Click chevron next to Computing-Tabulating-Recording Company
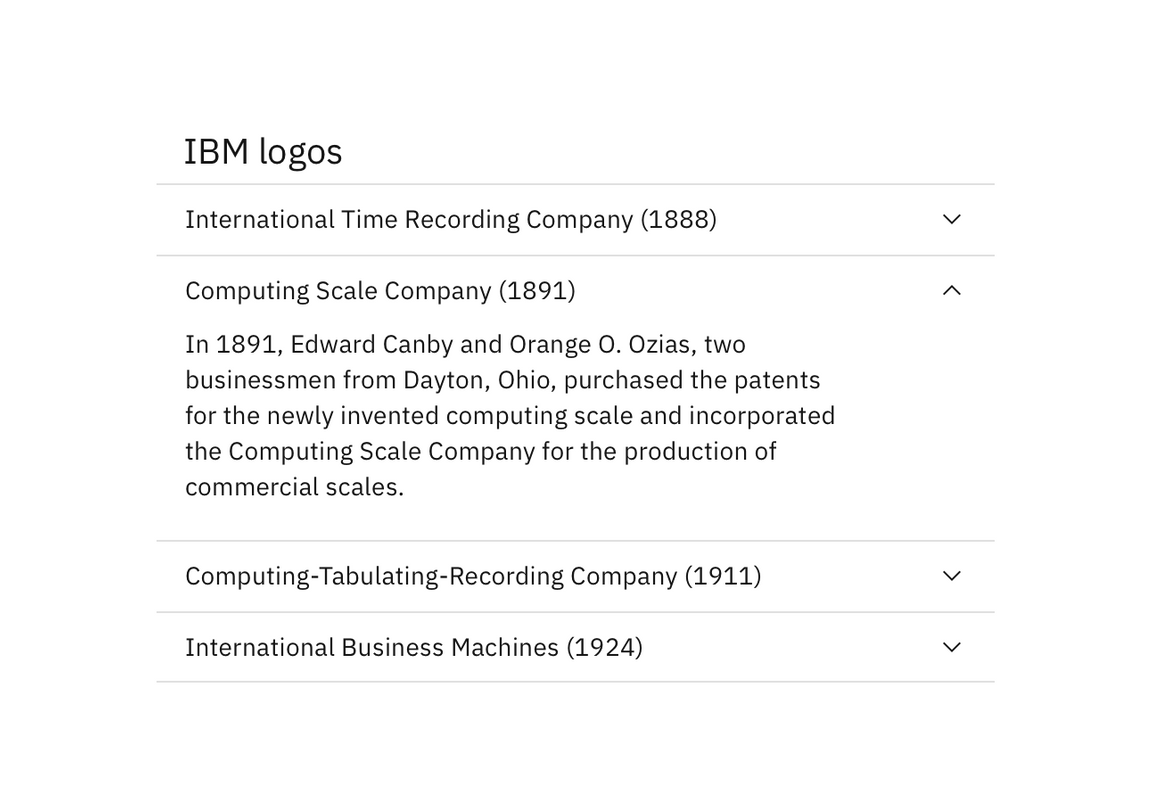 pos(951,576)
